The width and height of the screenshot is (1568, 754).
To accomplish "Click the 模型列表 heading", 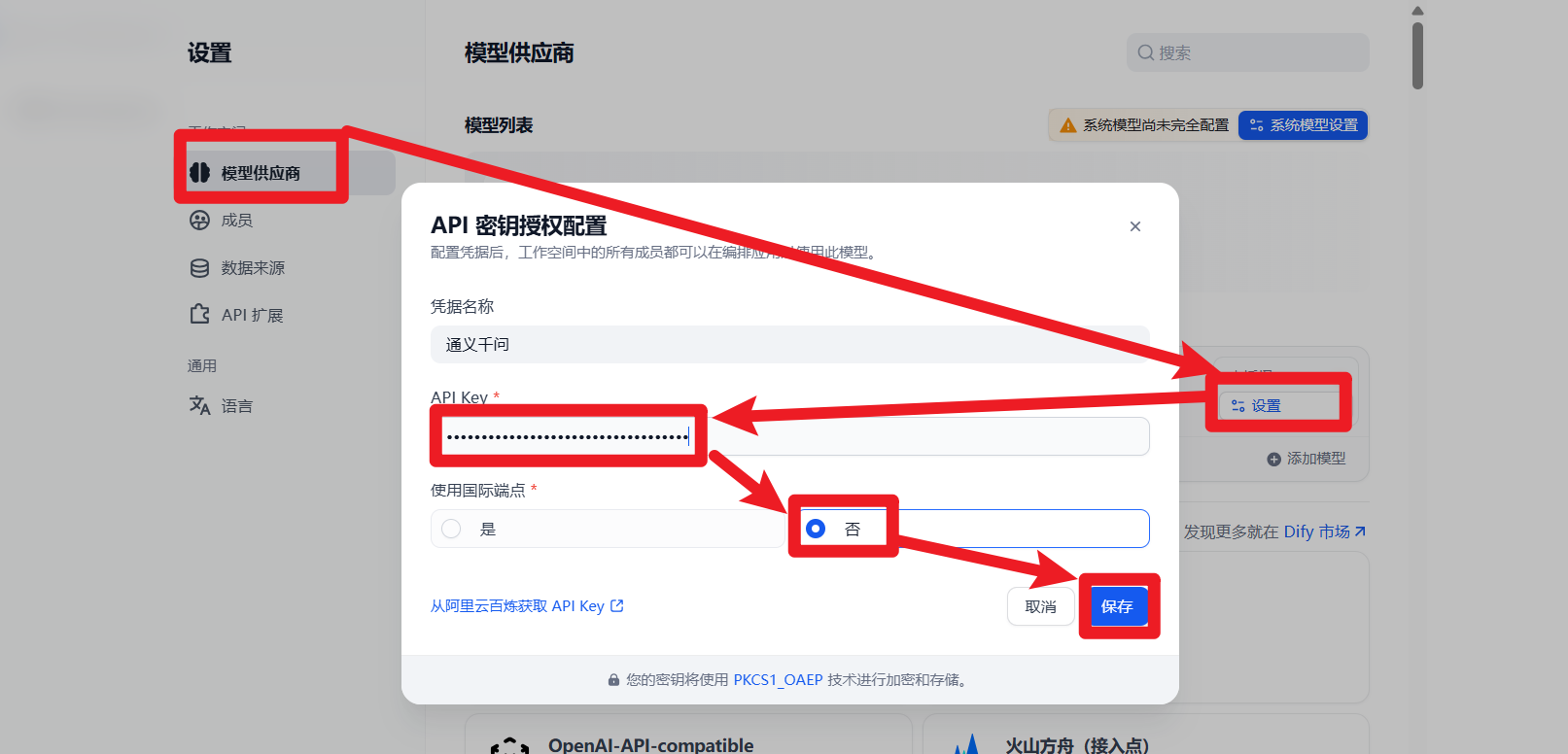I will [x=499, y=125].
